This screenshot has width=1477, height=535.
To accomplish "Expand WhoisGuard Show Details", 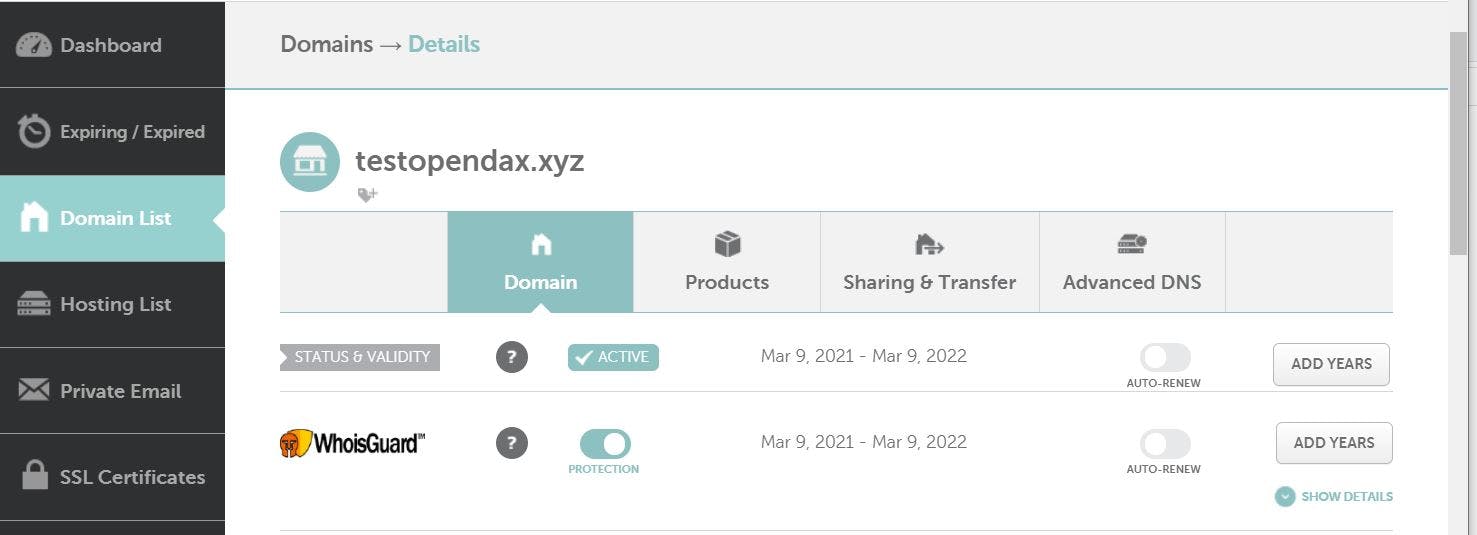I will click(x=1334, y=496).
